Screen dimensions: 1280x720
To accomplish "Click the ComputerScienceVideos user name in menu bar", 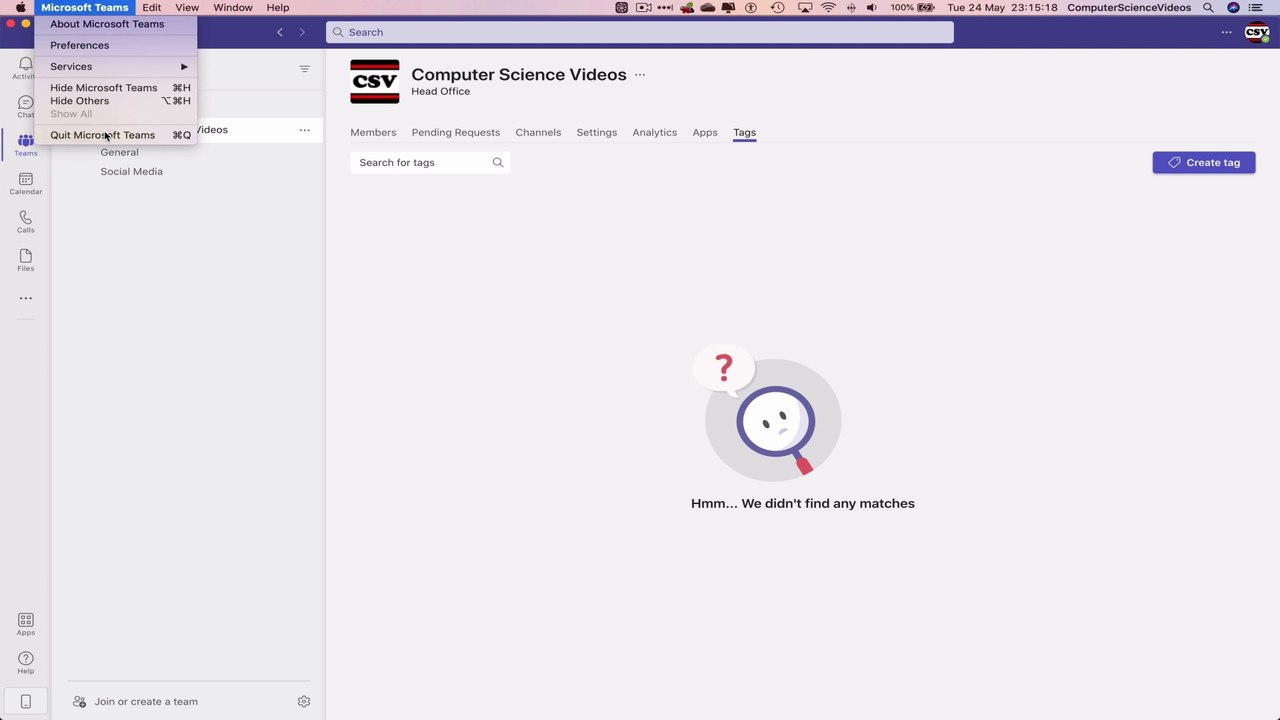I will 1129,7.
